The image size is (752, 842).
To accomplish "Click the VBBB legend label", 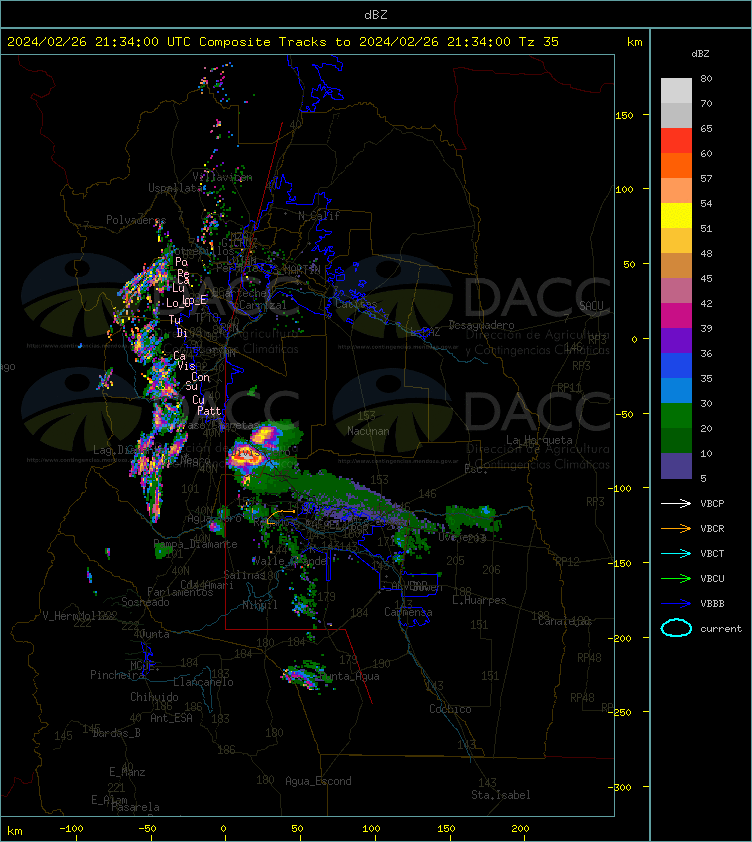I will (x=712, y=604).
